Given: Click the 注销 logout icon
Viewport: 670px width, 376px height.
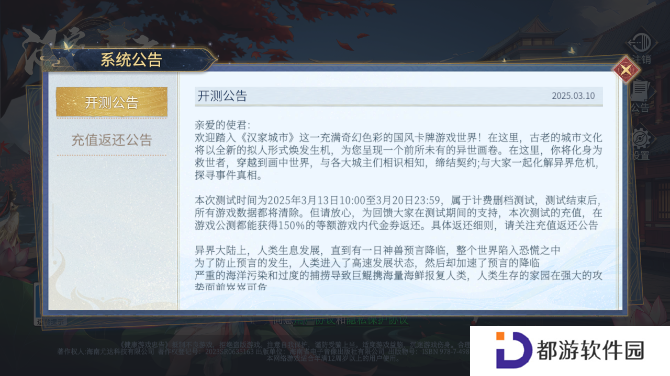Looking at the screenshot, I should 642,43.
